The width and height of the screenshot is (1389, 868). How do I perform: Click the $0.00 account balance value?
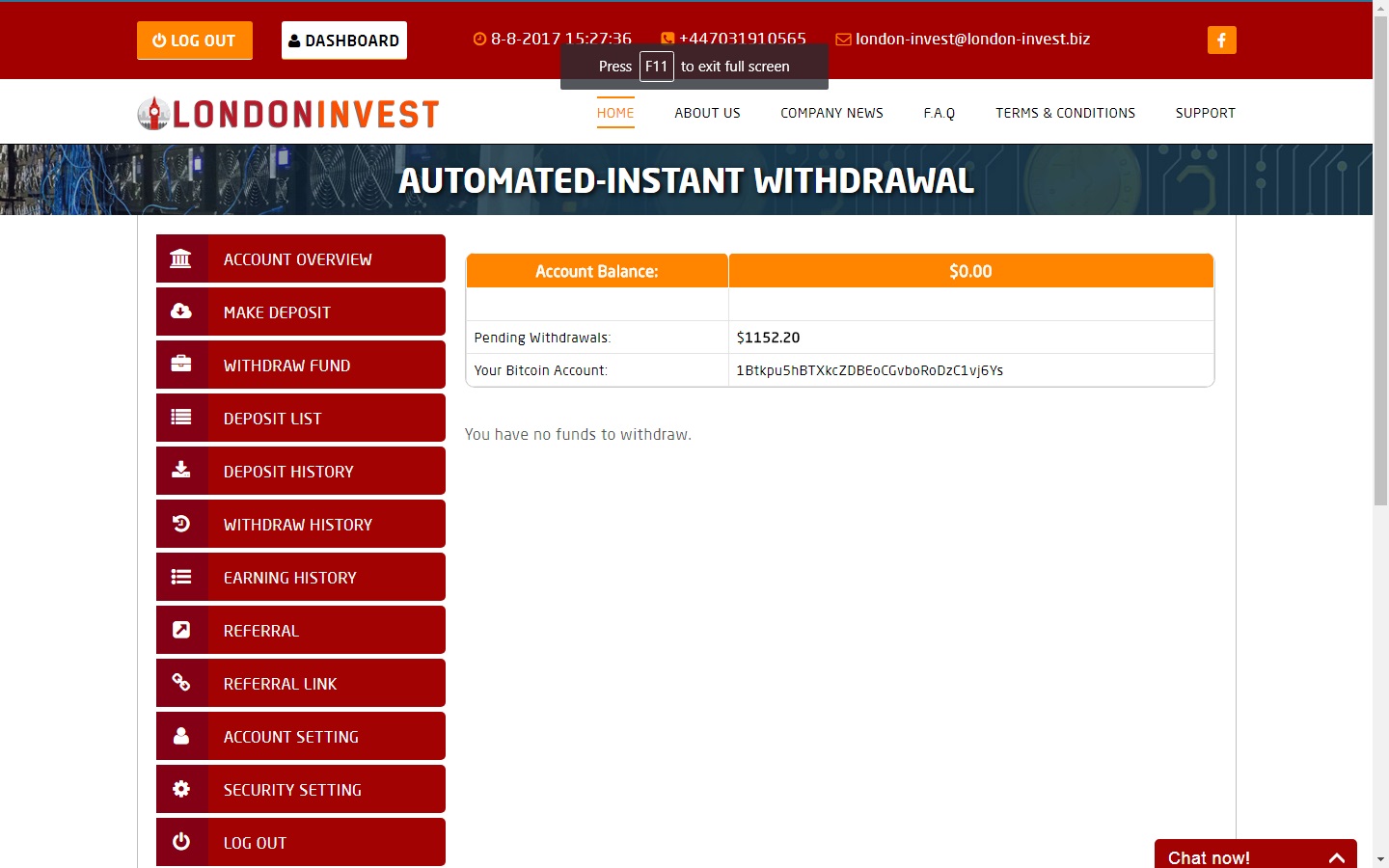tap(970, 271)
